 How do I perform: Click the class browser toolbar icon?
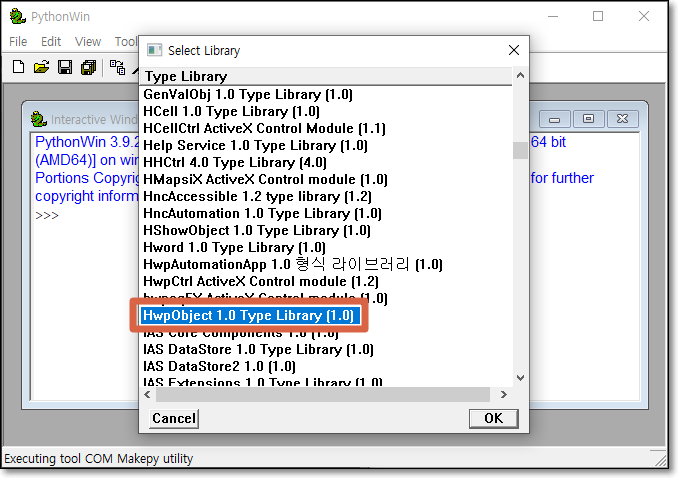click(x=117, y=67)
